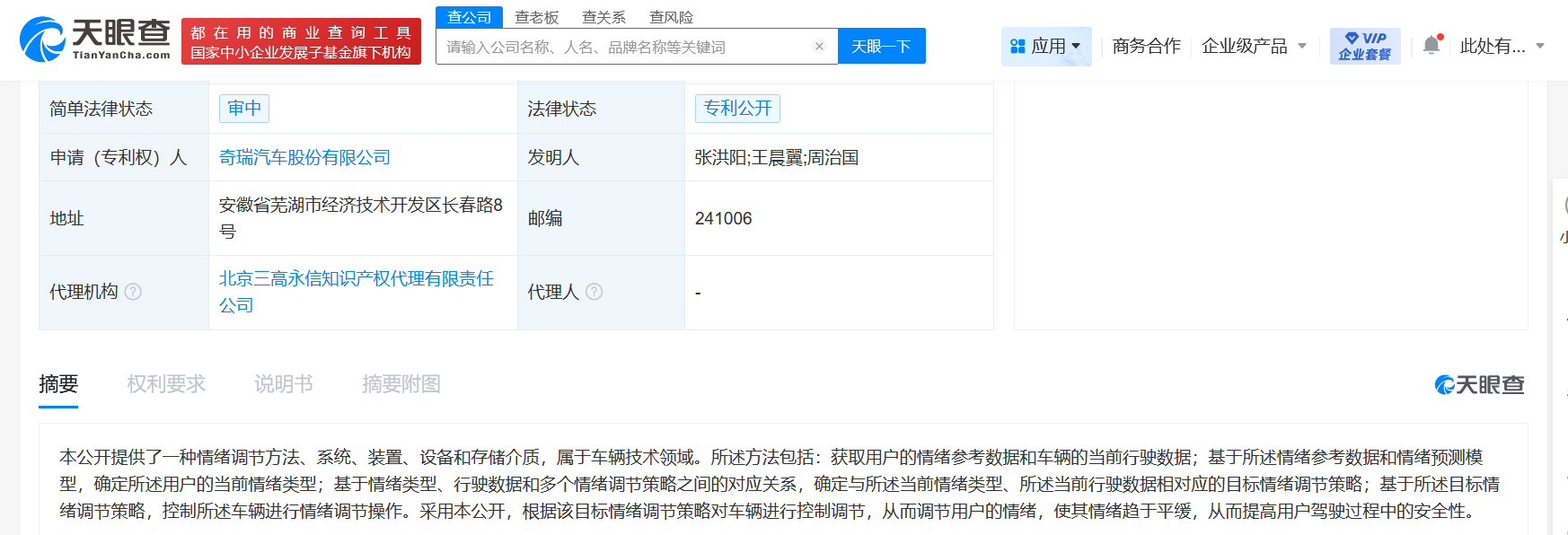1568x535 pixels.
Task: Switch to the 说明书 tab
Action: 284,384
